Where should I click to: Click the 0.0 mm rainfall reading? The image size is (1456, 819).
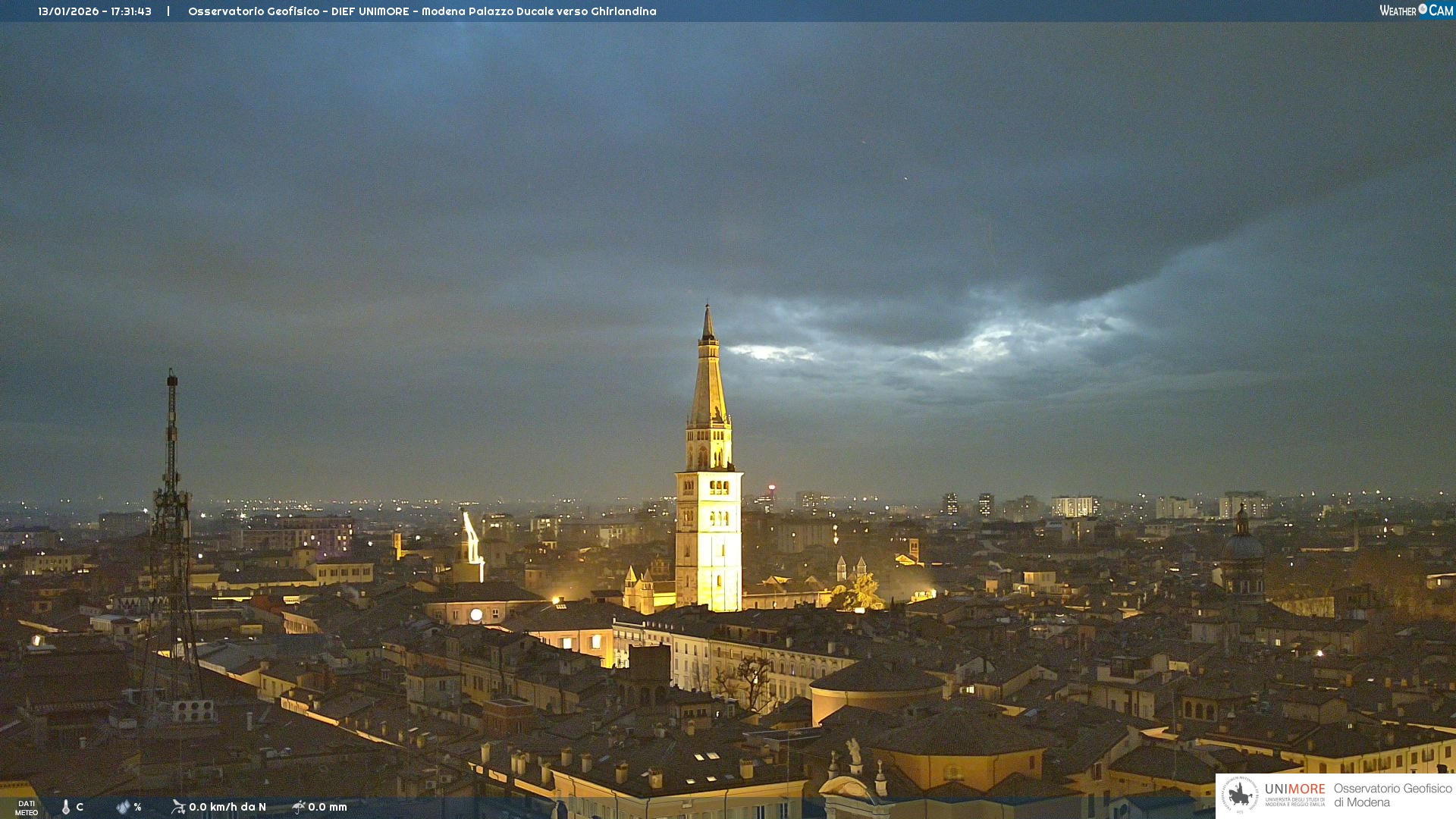tap(328, 807)
